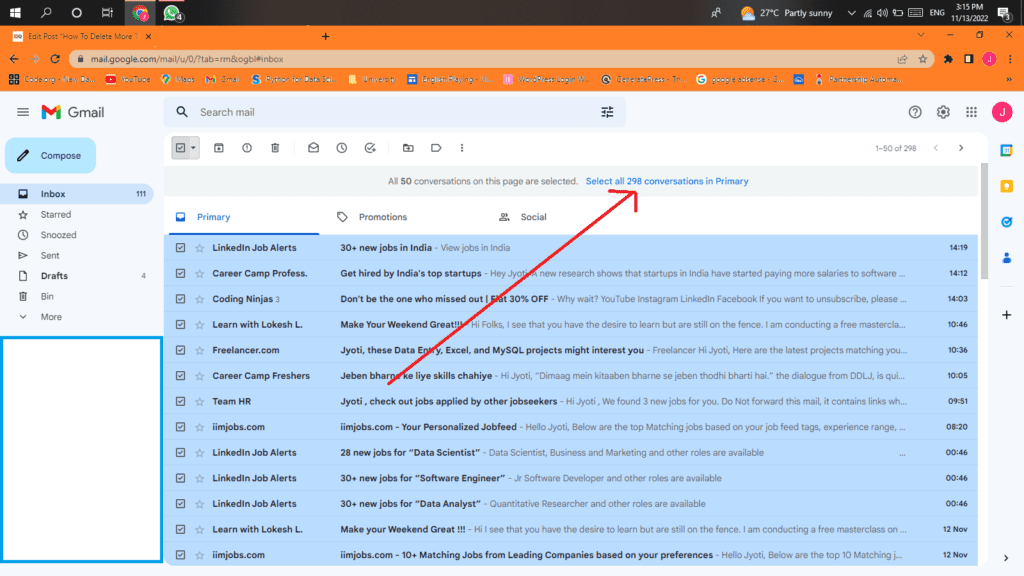Uncheck the Team HR email checkbox
Viewport: 1024px width, 576px height.
tap(180, 402)
